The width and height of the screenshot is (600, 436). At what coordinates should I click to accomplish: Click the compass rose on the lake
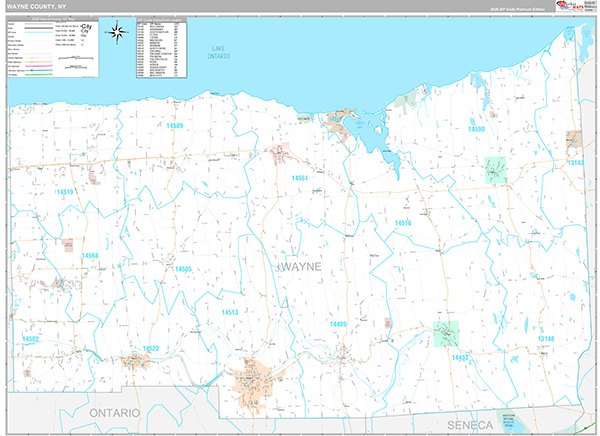(117, 32)
